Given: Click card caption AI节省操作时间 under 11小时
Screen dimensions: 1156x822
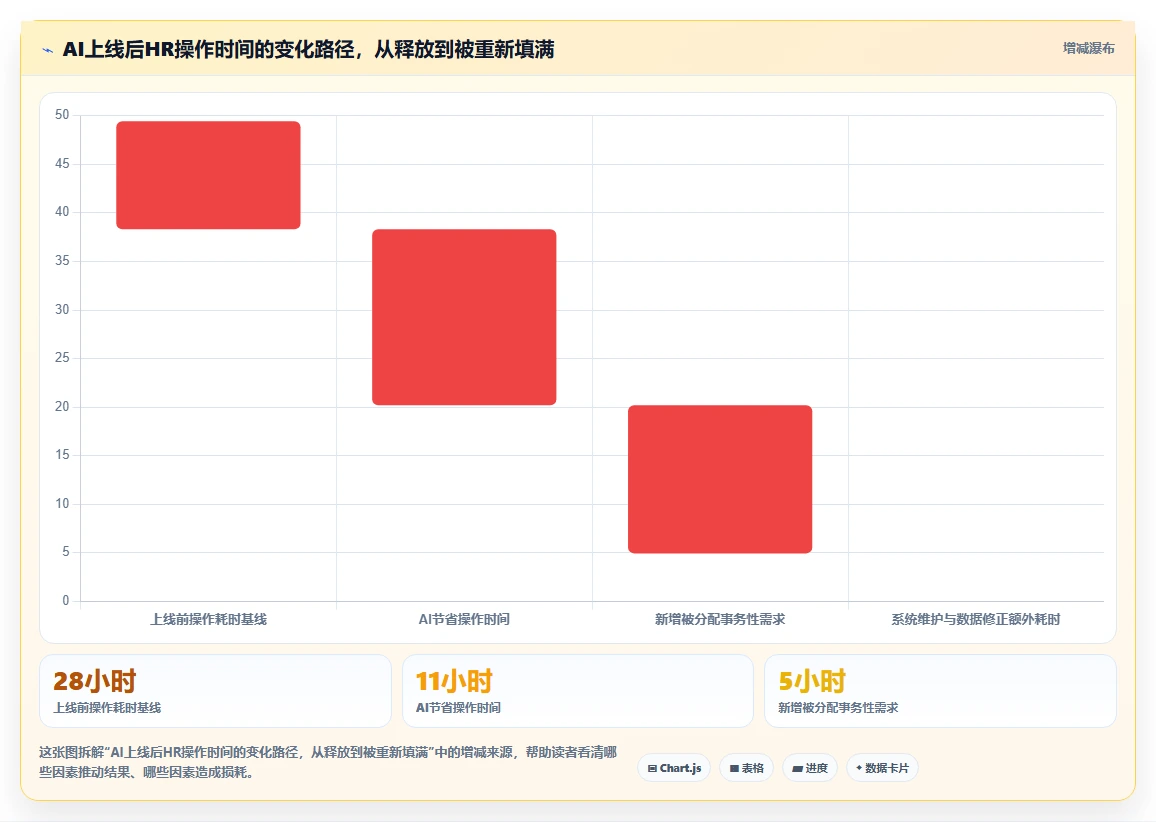Looking at the screenshot, I should click(x=458, y=708).
